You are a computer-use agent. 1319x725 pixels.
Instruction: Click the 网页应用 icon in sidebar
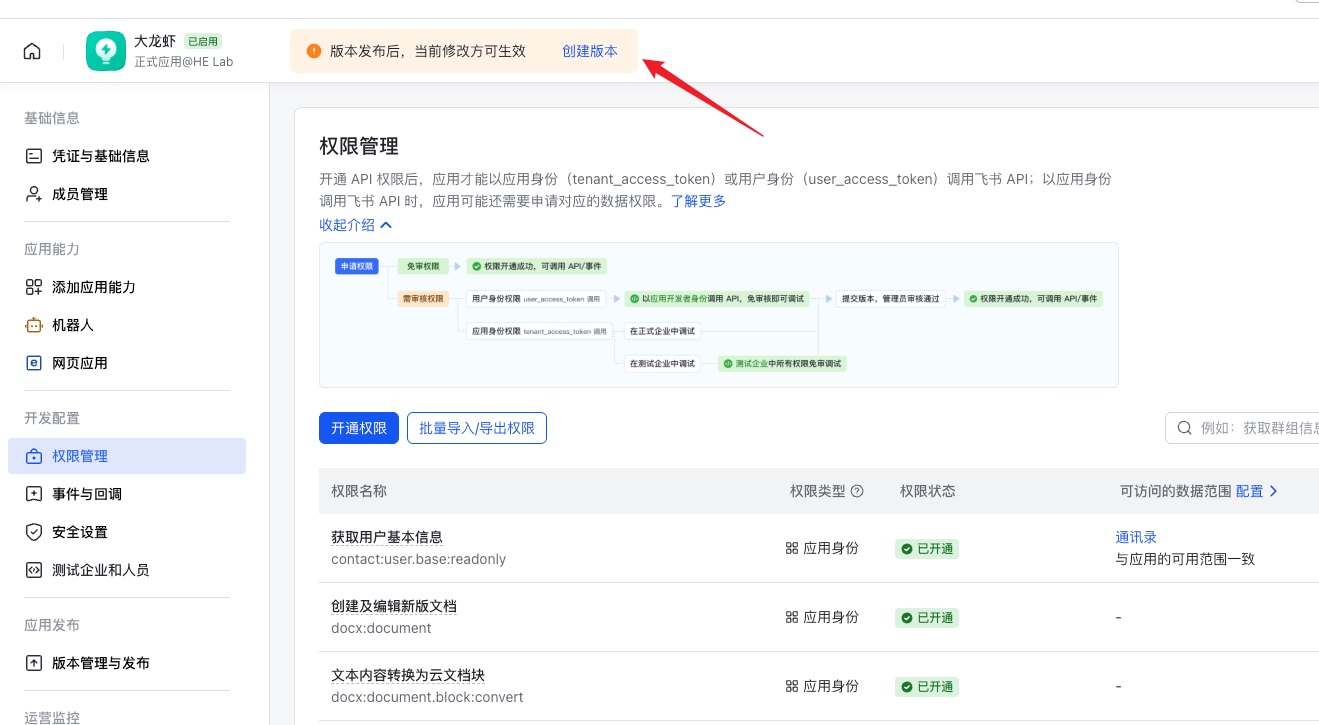coord(34,363)
